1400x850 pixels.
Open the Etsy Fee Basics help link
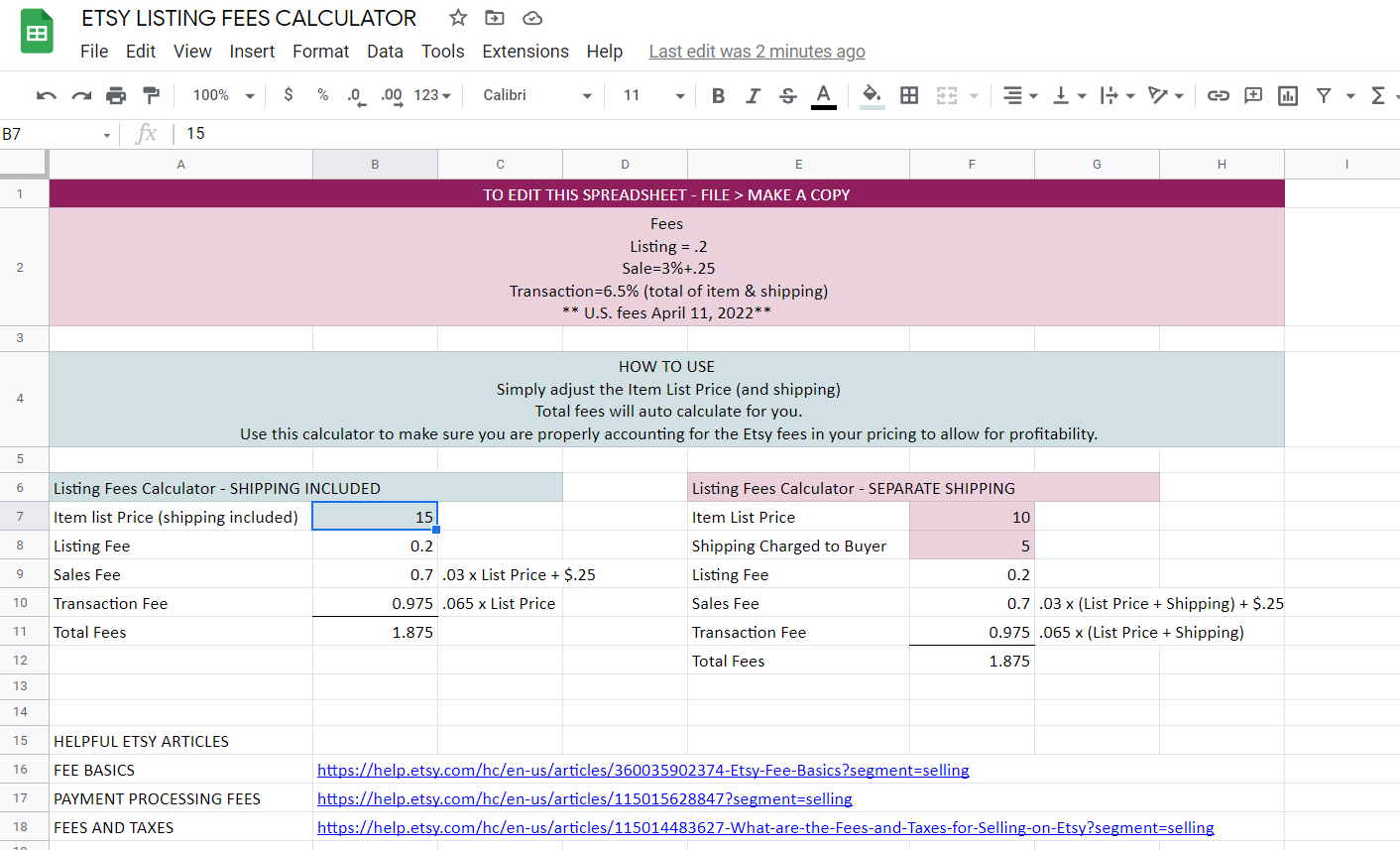click(x=643, y=770)
